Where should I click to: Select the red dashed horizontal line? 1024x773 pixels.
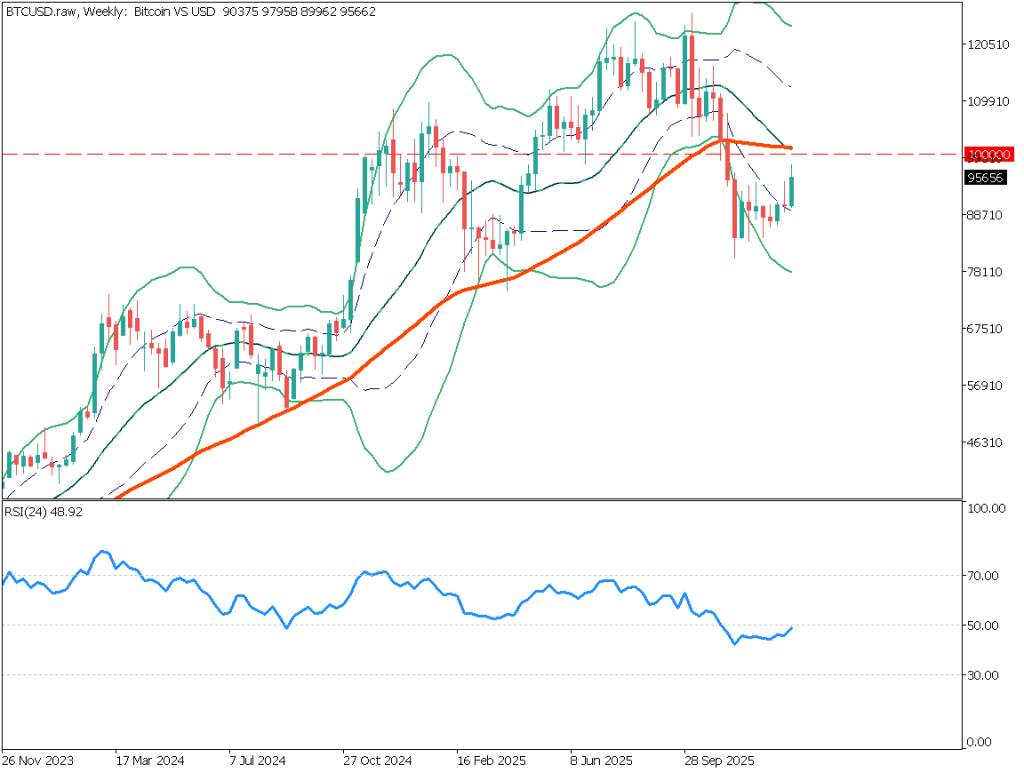[x=300, y=154]
